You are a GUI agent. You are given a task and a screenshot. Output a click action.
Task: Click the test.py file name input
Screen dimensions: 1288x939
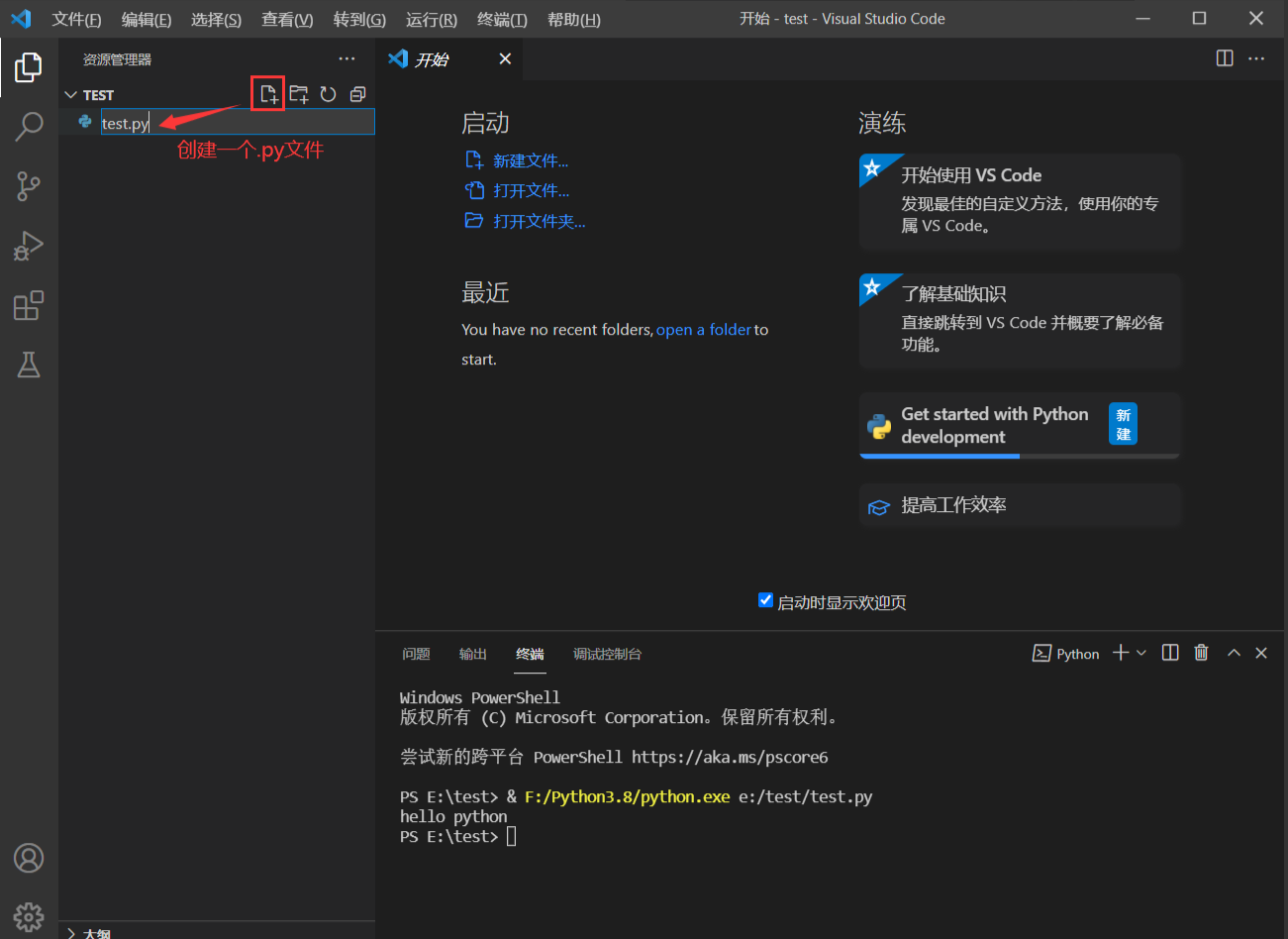point(238,122)
